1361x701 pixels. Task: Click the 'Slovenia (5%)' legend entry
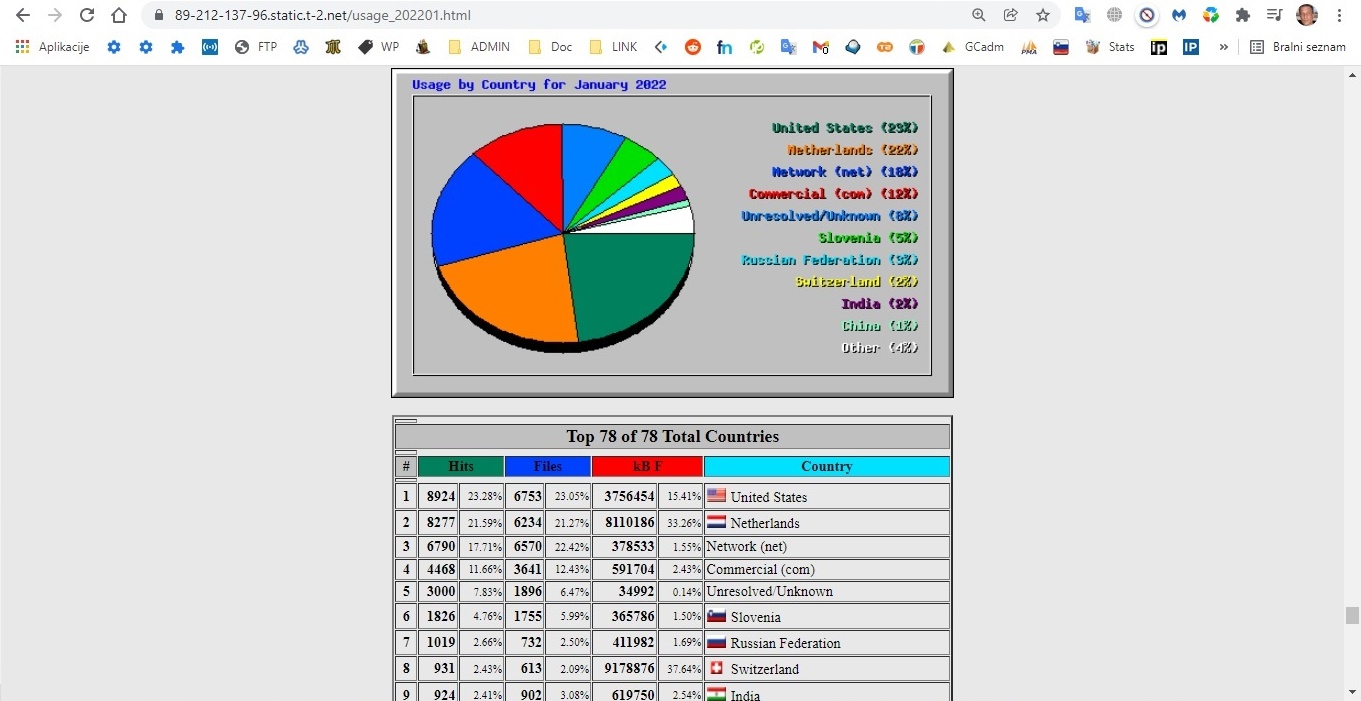point(868,238)
